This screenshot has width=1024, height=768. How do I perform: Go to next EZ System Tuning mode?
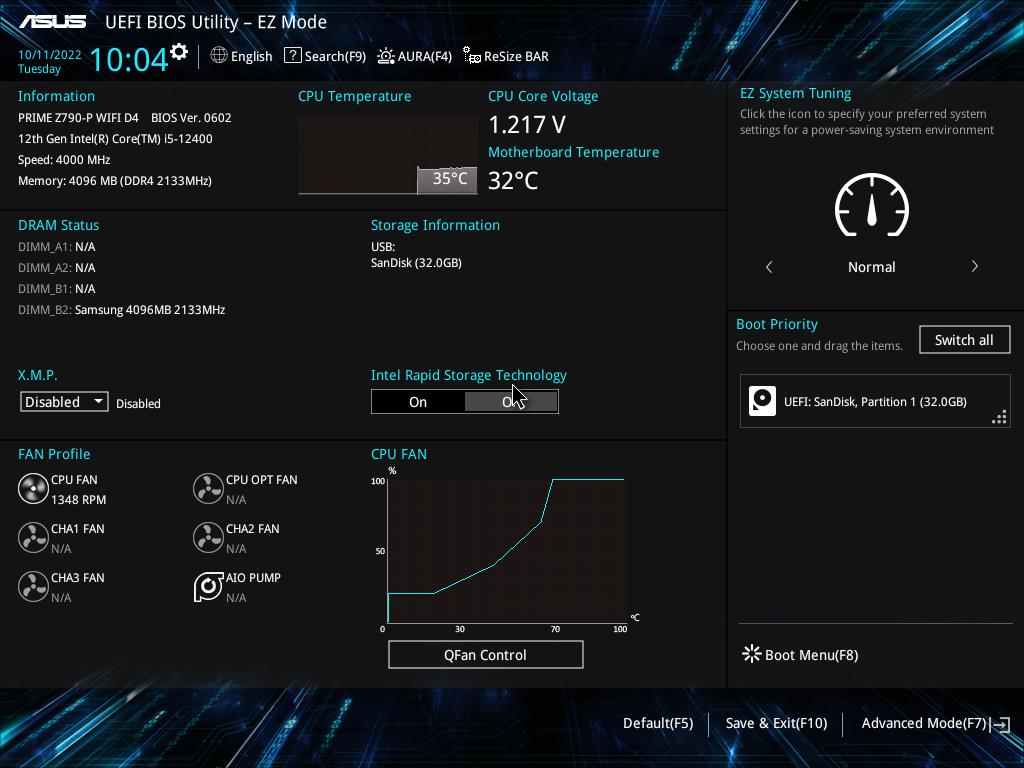coord(974,266)
